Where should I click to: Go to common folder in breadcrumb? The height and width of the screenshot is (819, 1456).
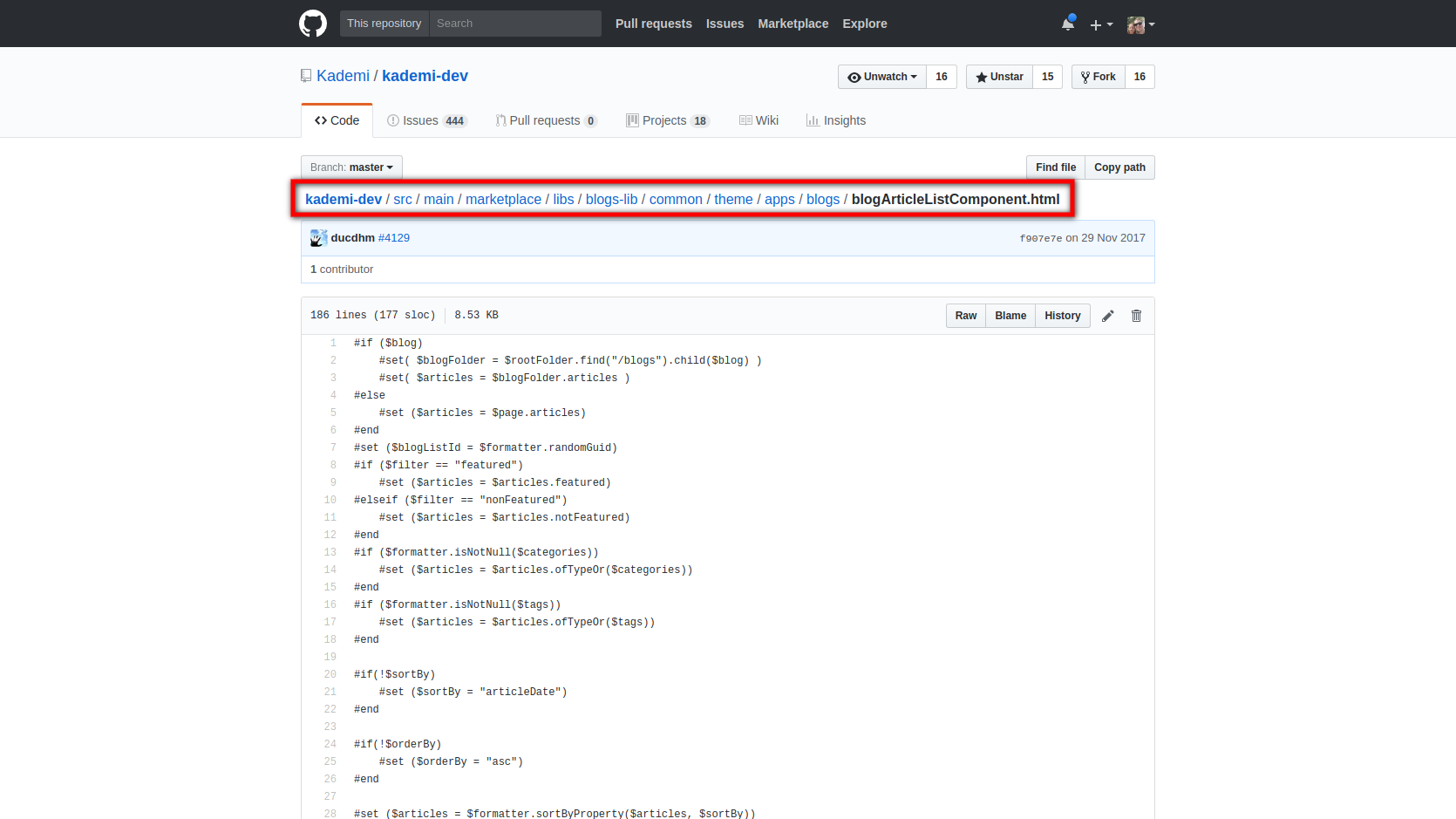point(676,200)
